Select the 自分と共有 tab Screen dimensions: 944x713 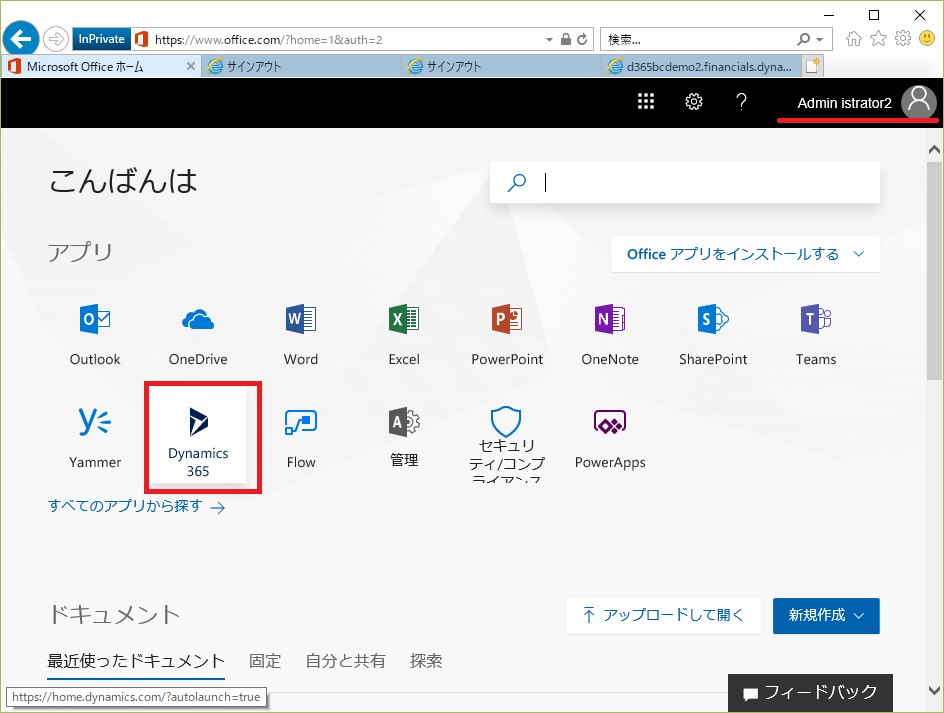pos(345,661)
